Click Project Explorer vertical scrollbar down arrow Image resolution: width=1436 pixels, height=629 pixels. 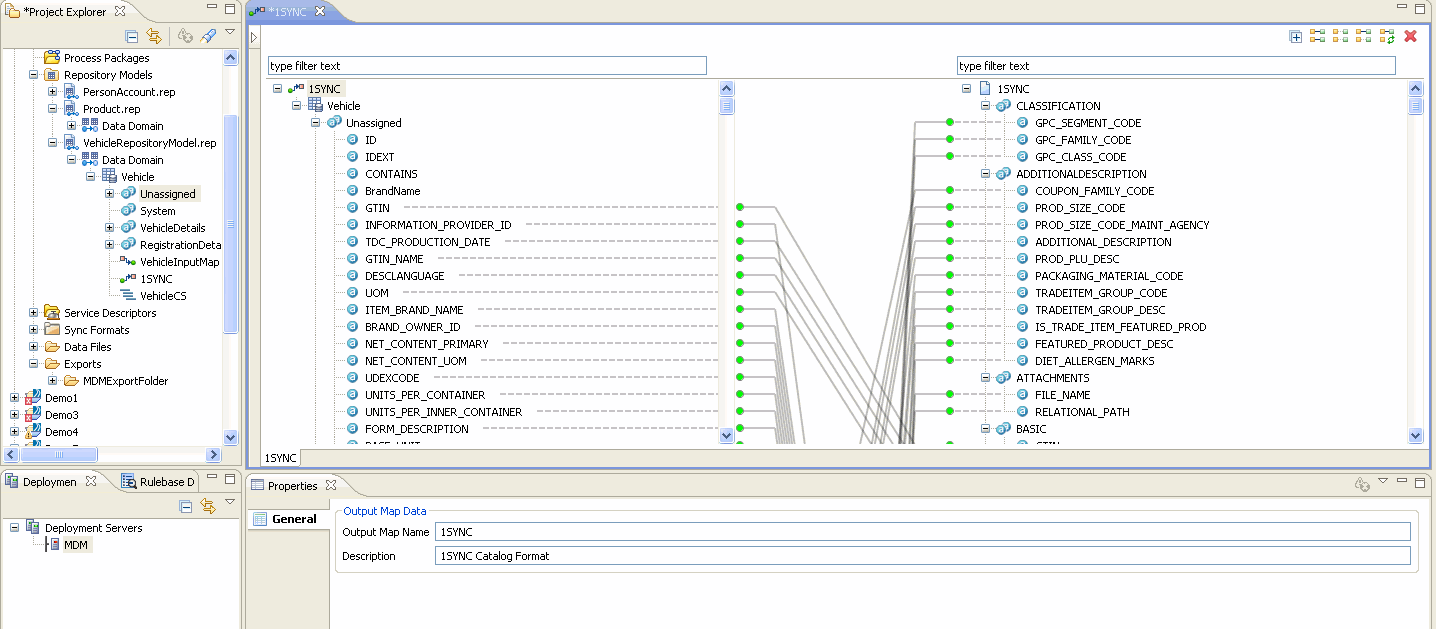click(231, 437)
